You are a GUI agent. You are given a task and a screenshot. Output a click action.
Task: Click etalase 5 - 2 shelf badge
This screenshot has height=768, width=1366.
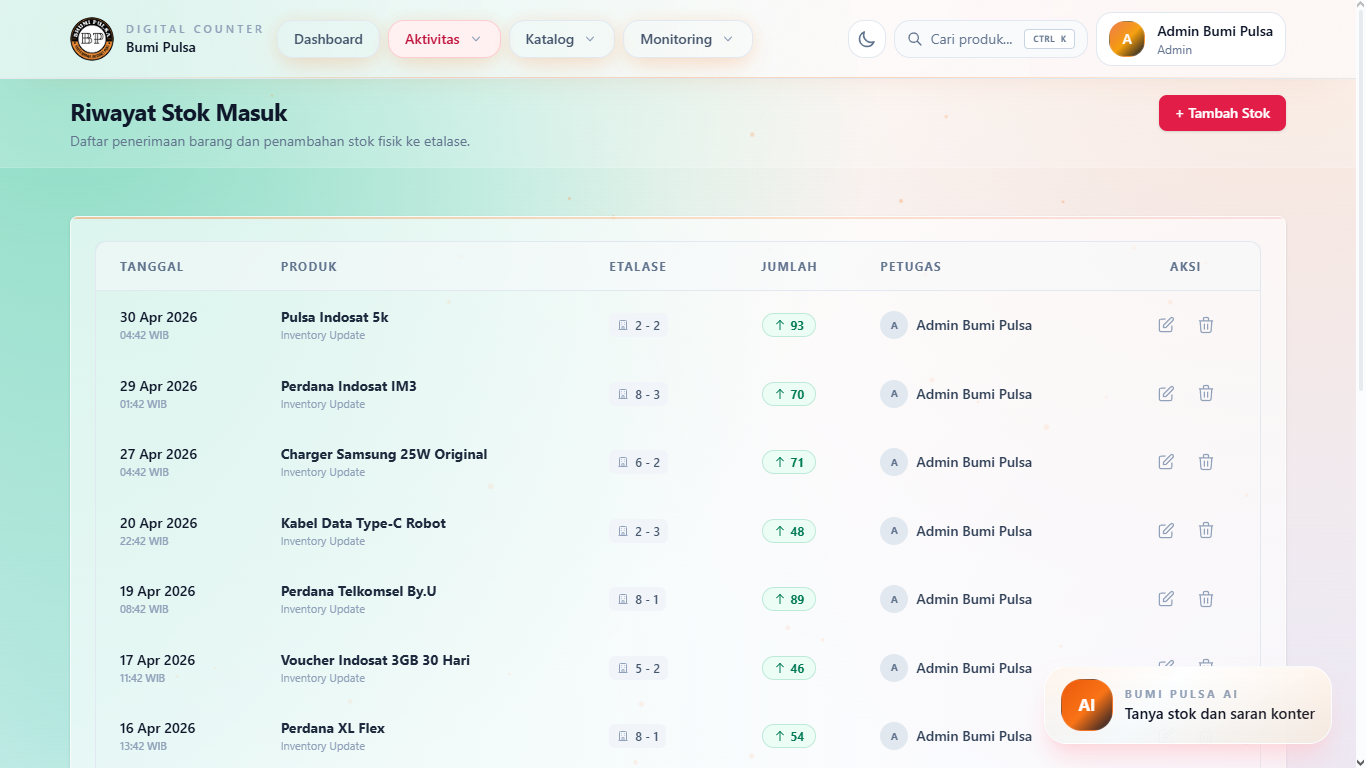638,668
